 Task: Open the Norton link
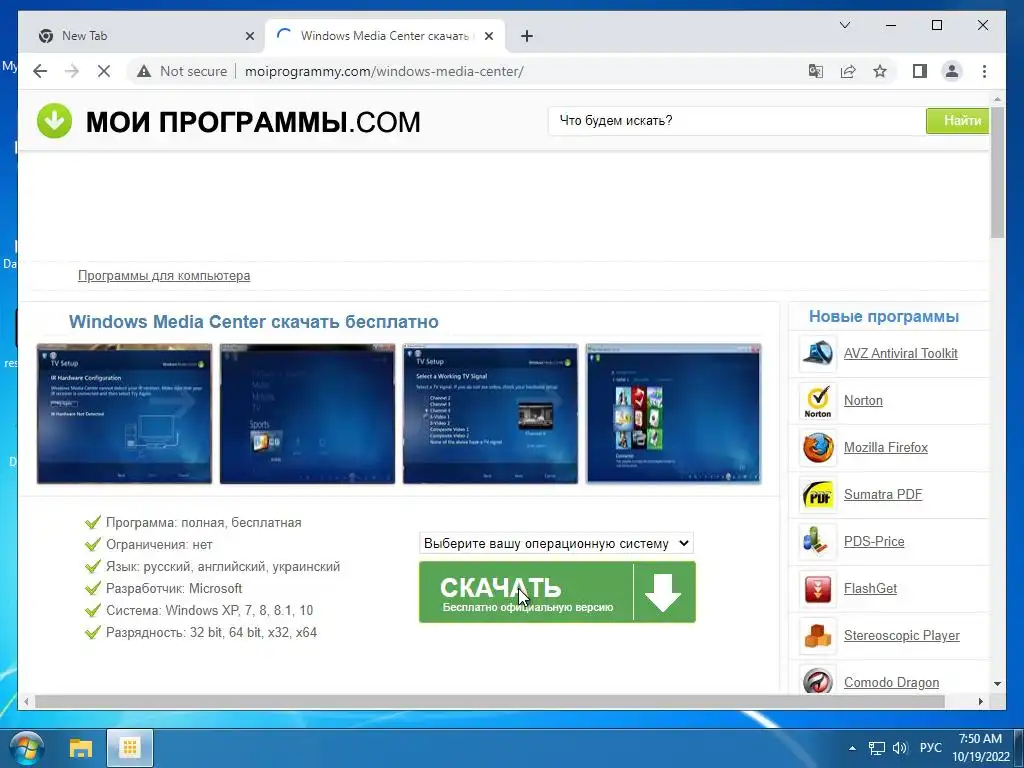point(863,400)
